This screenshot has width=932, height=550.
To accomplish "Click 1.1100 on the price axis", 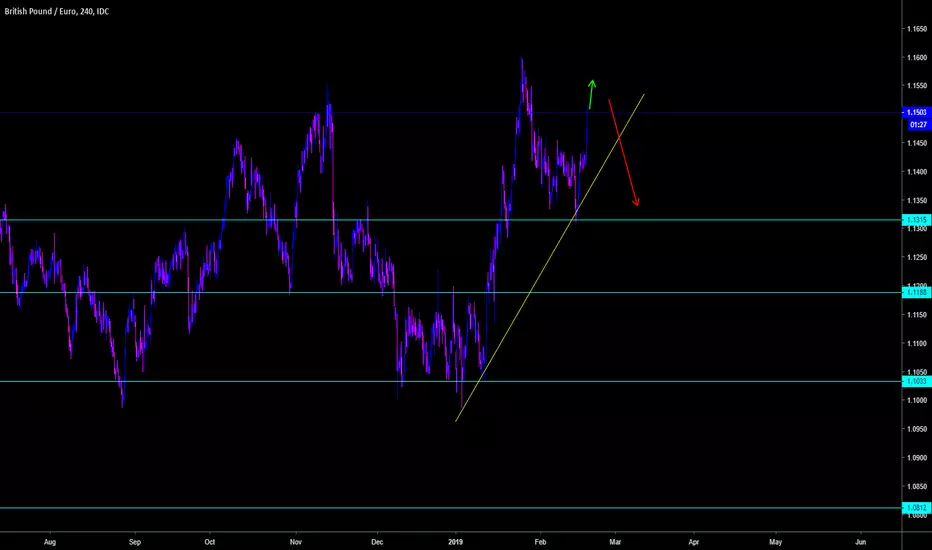I will tap(917, 344).
